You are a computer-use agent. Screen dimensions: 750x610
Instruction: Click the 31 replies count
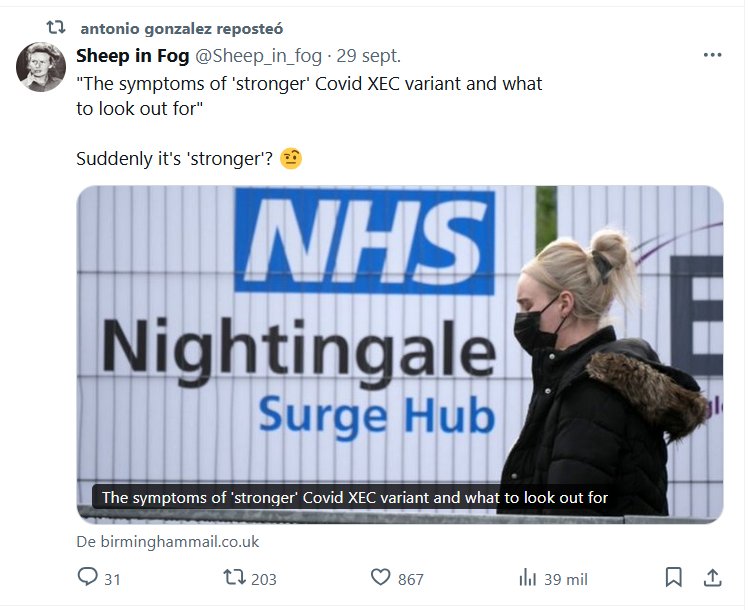tap(112, 579)
